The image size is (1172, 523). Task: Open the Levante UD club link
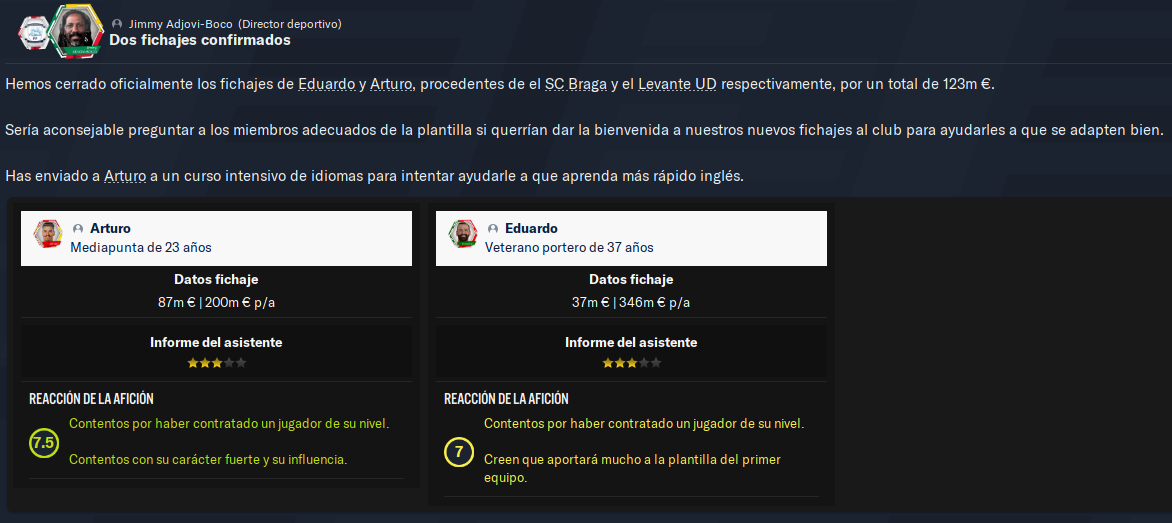tap(677, 84)
